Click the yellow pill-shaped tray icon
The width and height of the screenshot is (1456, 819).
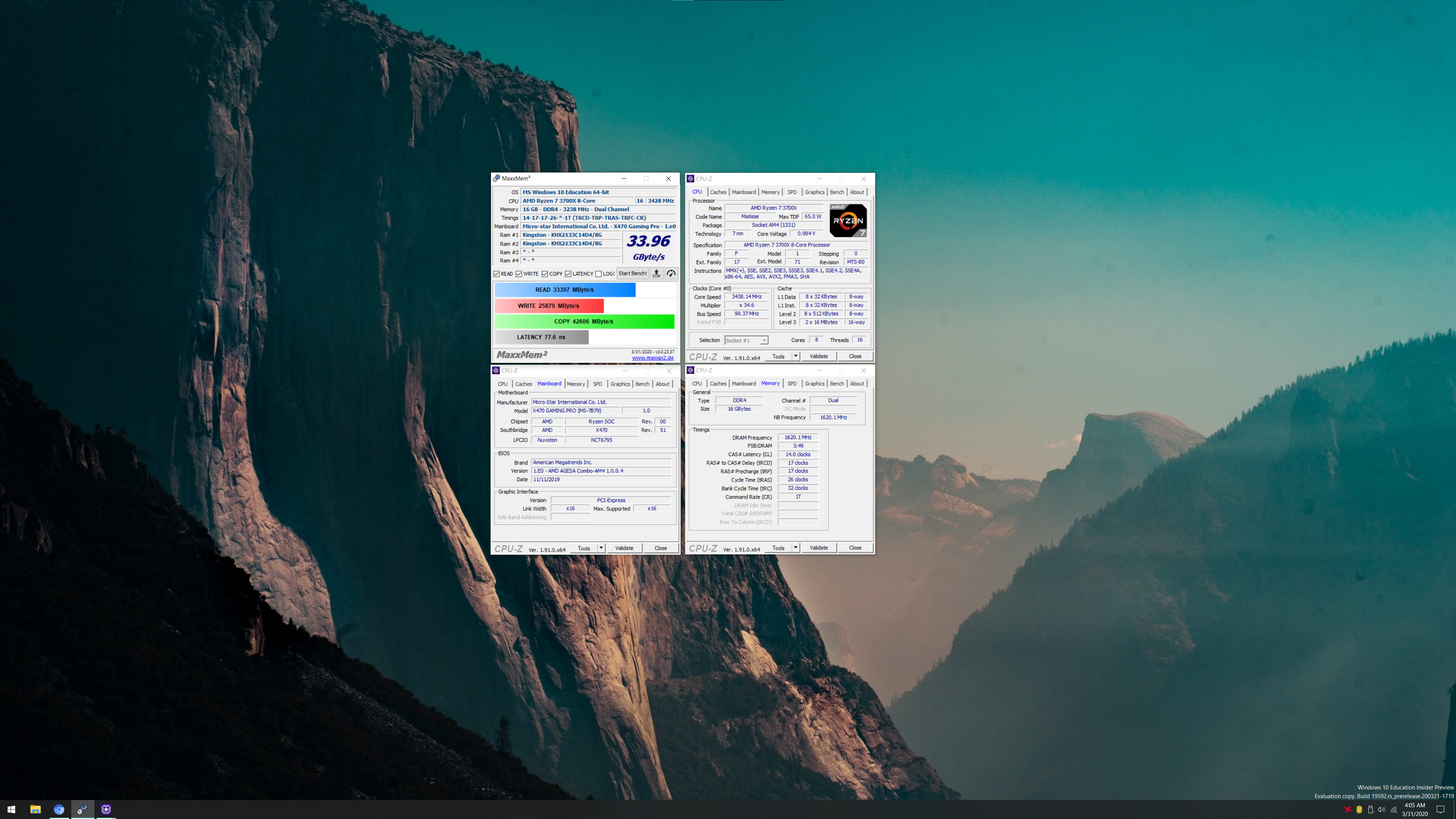point(1359,810)
